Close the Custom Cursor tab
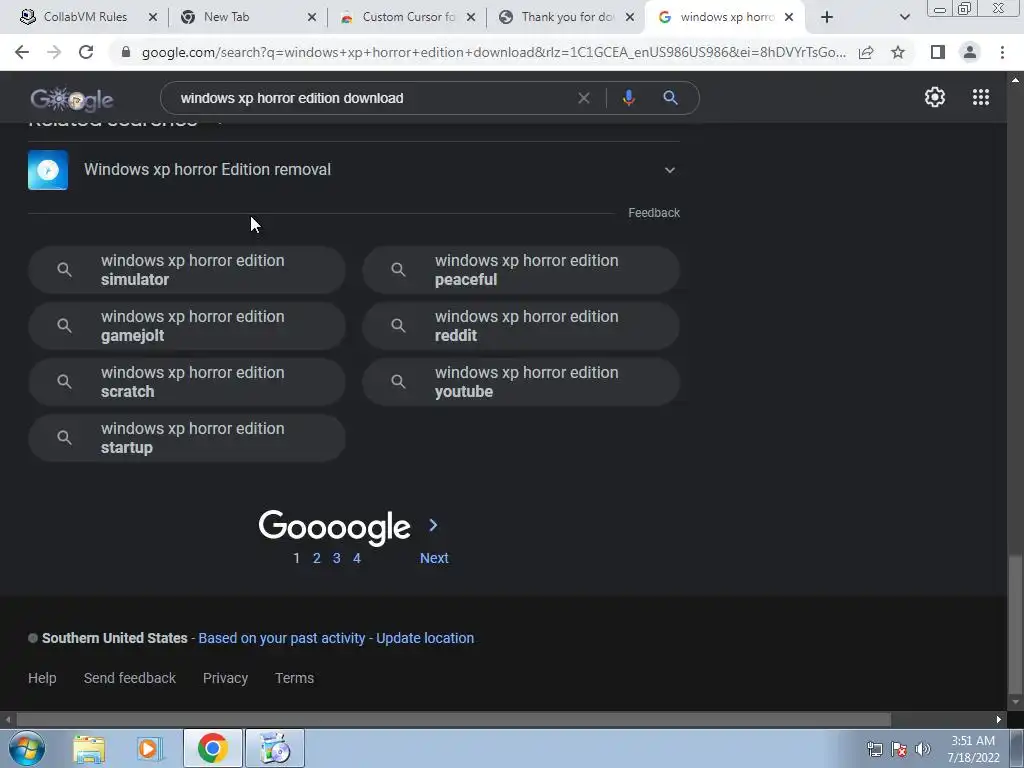This screenshot has width=1024, height=768. [471, 17]
